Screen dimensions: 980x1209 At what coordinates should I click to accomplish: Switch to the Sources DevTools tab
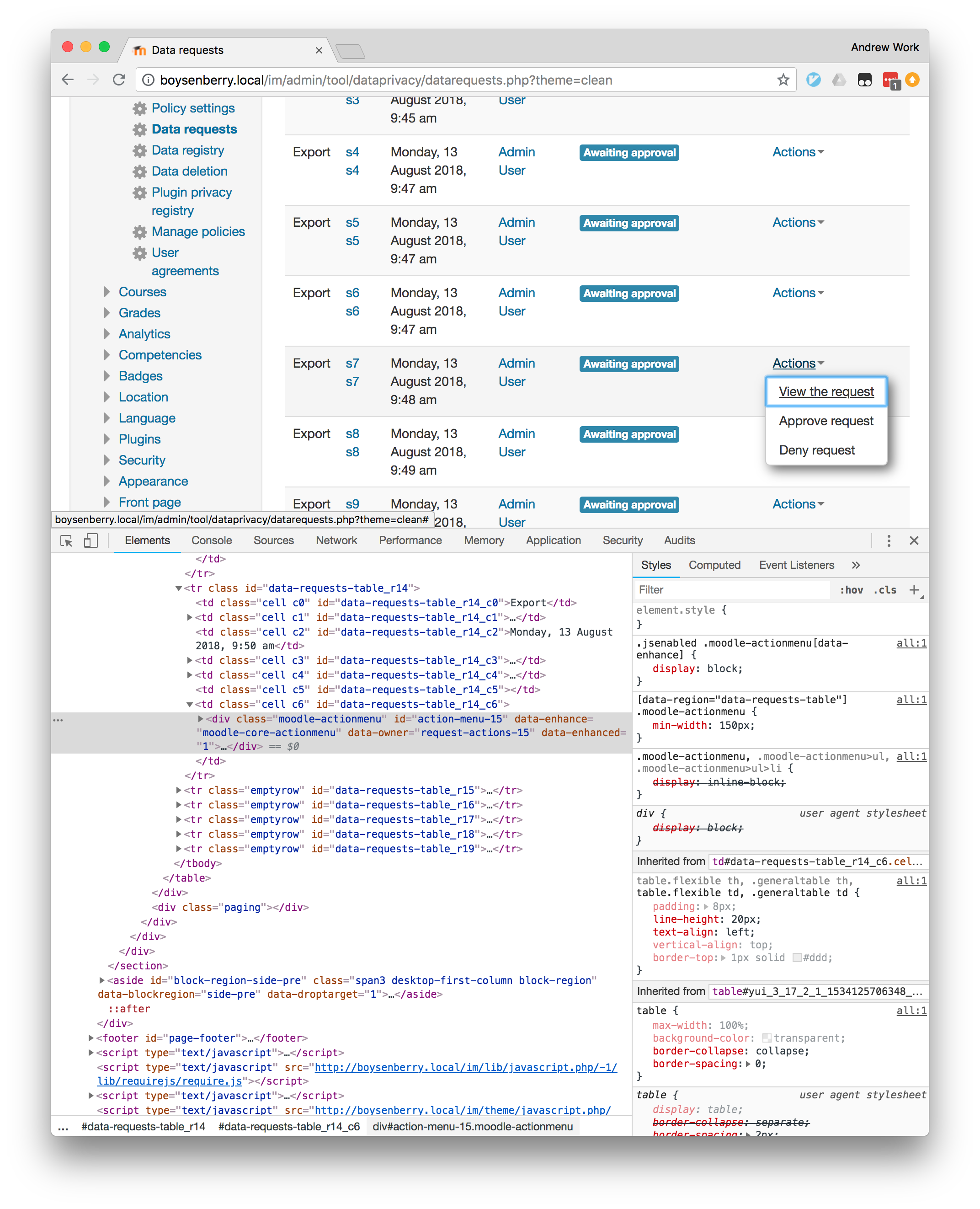[x=273, y=540]
